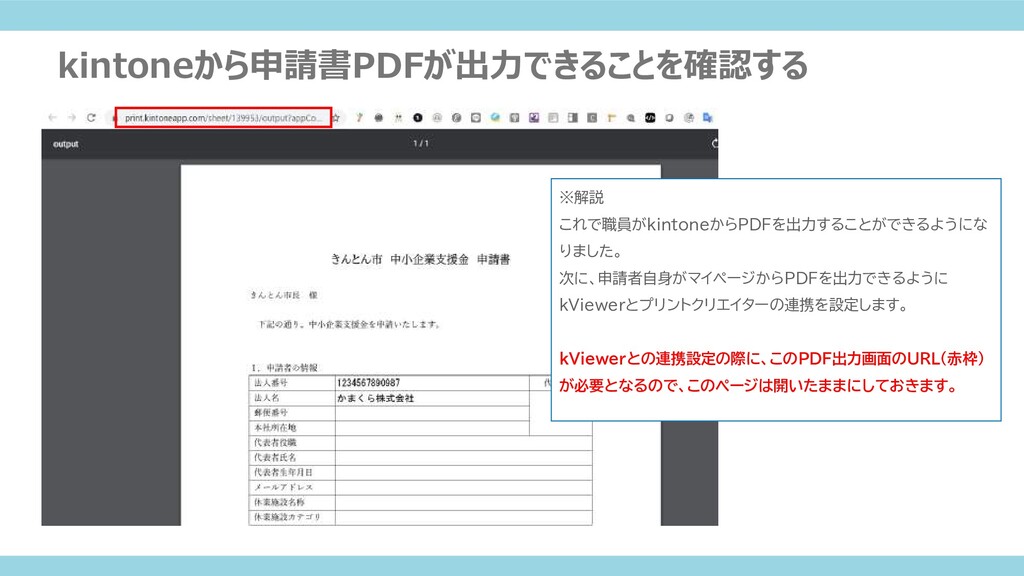Click the '休業施設名称' row label
1024x576 pixels.
pyautogui.click(x=280, y=502)
